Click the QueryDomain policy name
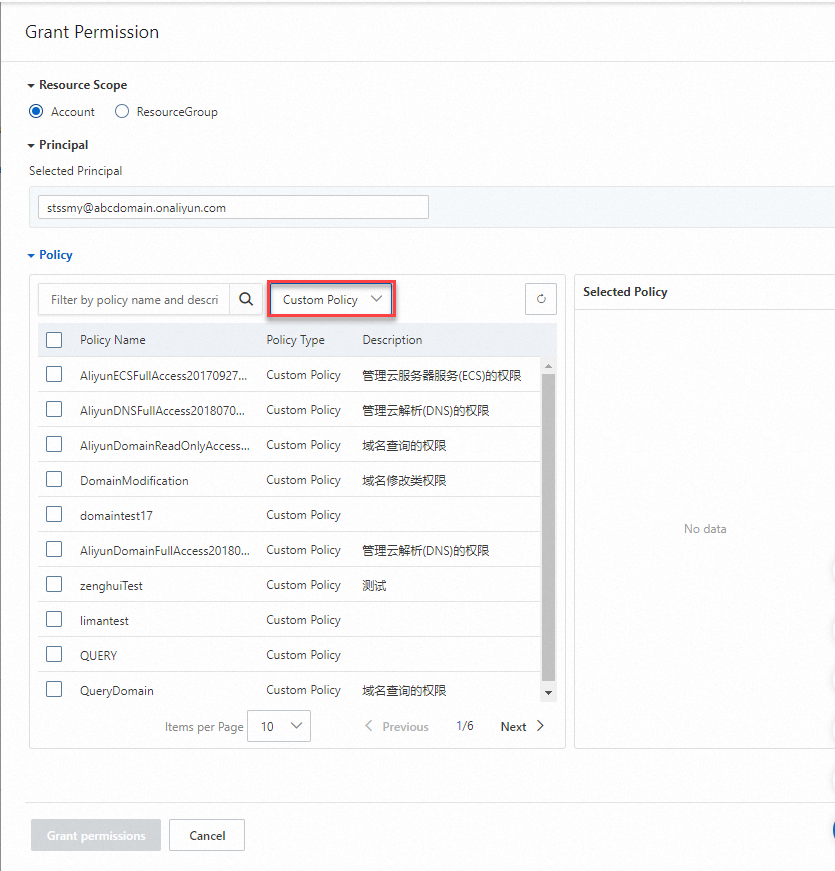The image size is (835, 871). pyautogui.click(x=117, y=691)
